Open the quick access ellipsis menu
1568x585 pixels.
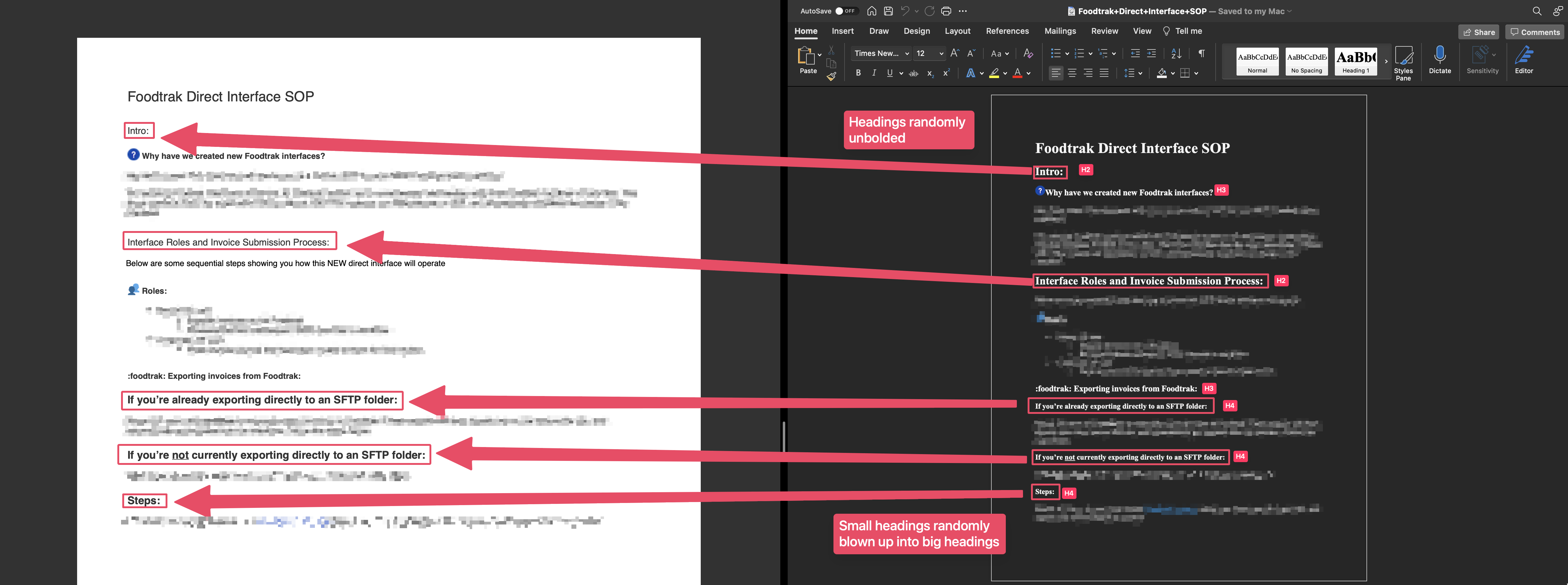coord(962,11)
